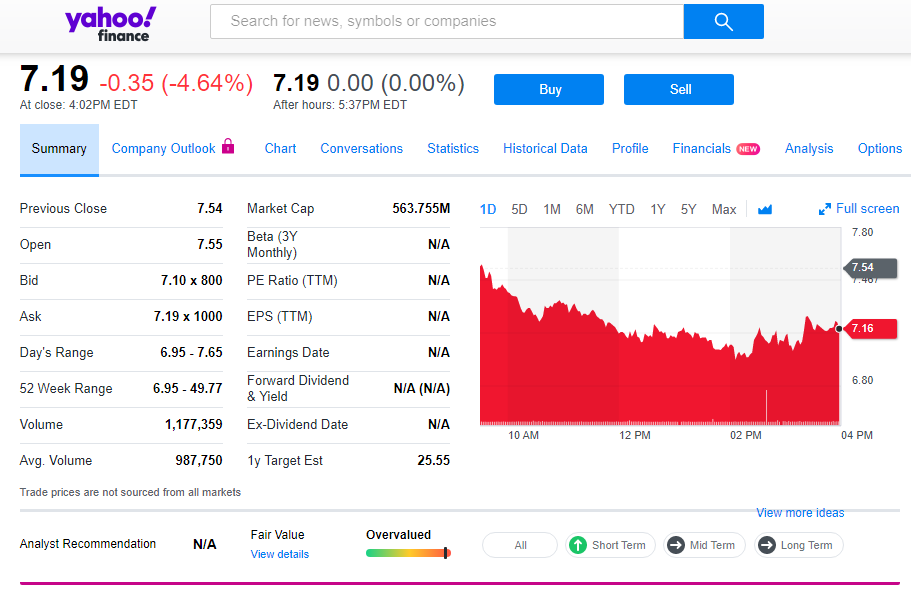The width and height of the screenshot is (911, 590).
Task: Open chart in Full screen
Action: tap(858, 209)
